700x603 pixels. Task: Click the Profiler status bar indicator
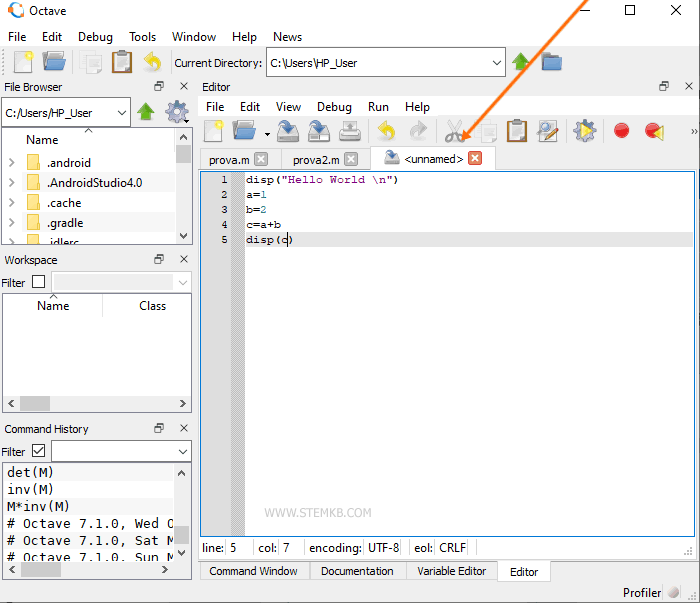tap(641, 593)
